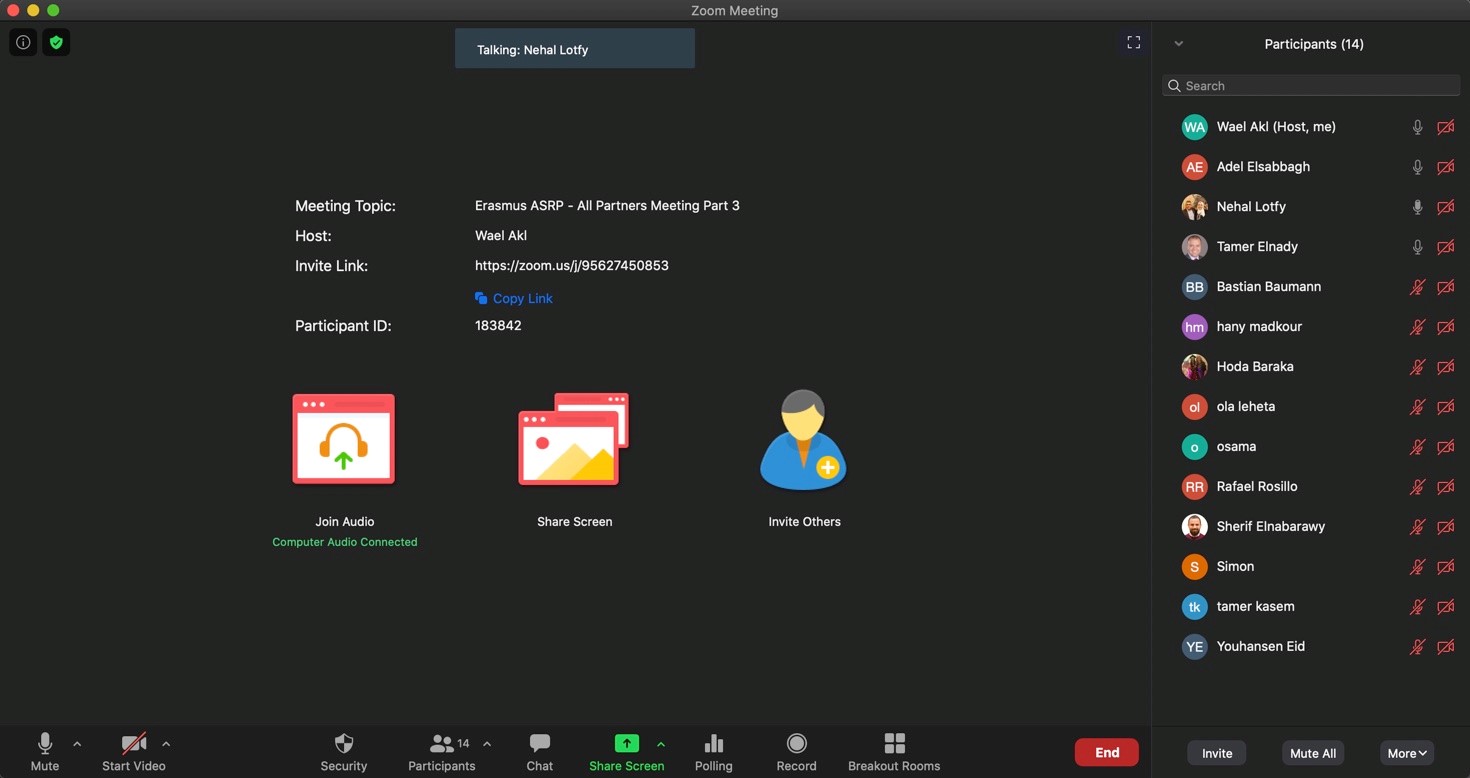Open Polling from the toolbar
Viewport: 1470px width, 778px height.
click(x=714, y=752)
